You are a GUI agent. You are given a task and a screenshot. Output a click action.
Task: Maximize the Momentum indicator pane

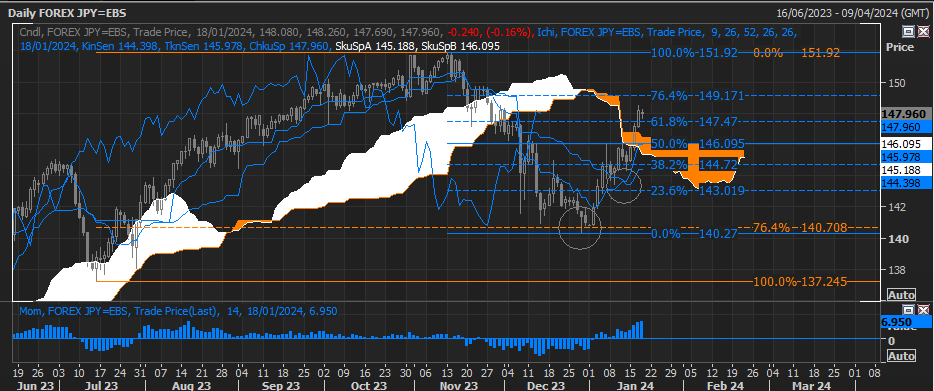908,309
